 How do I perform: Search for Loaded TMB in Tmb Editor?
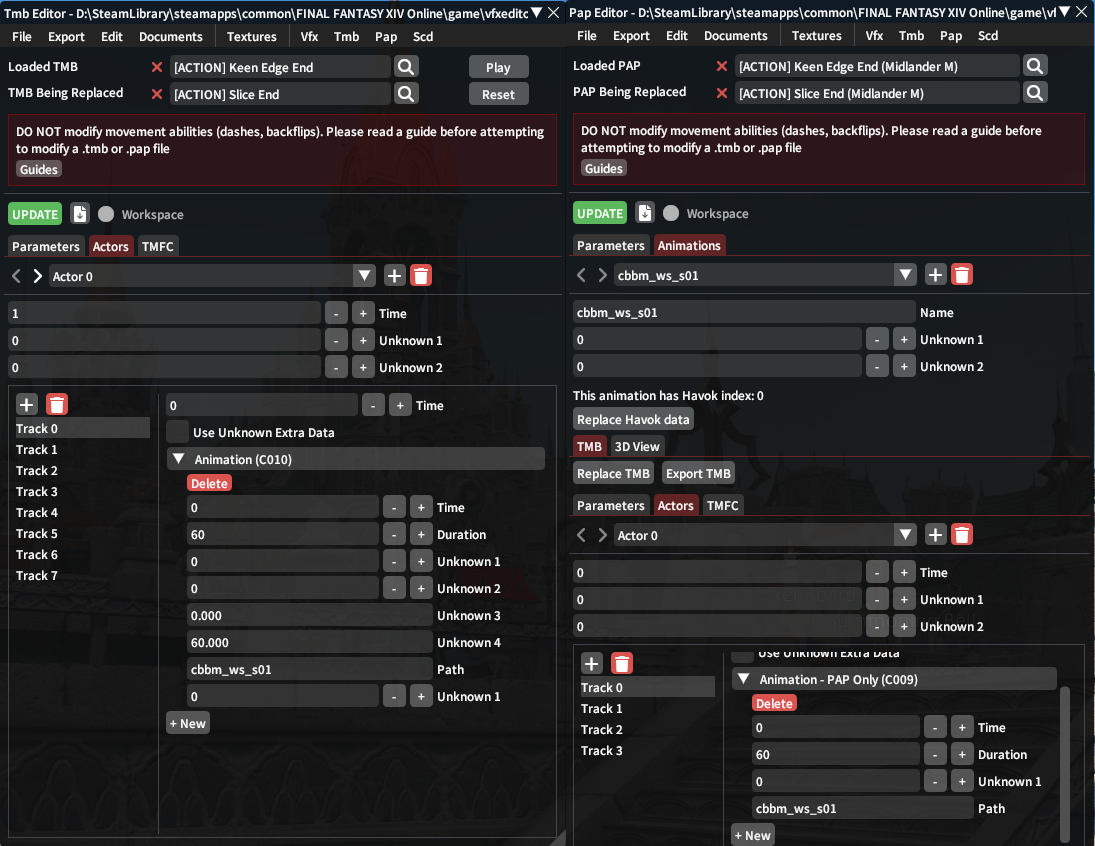click(406, 67)
